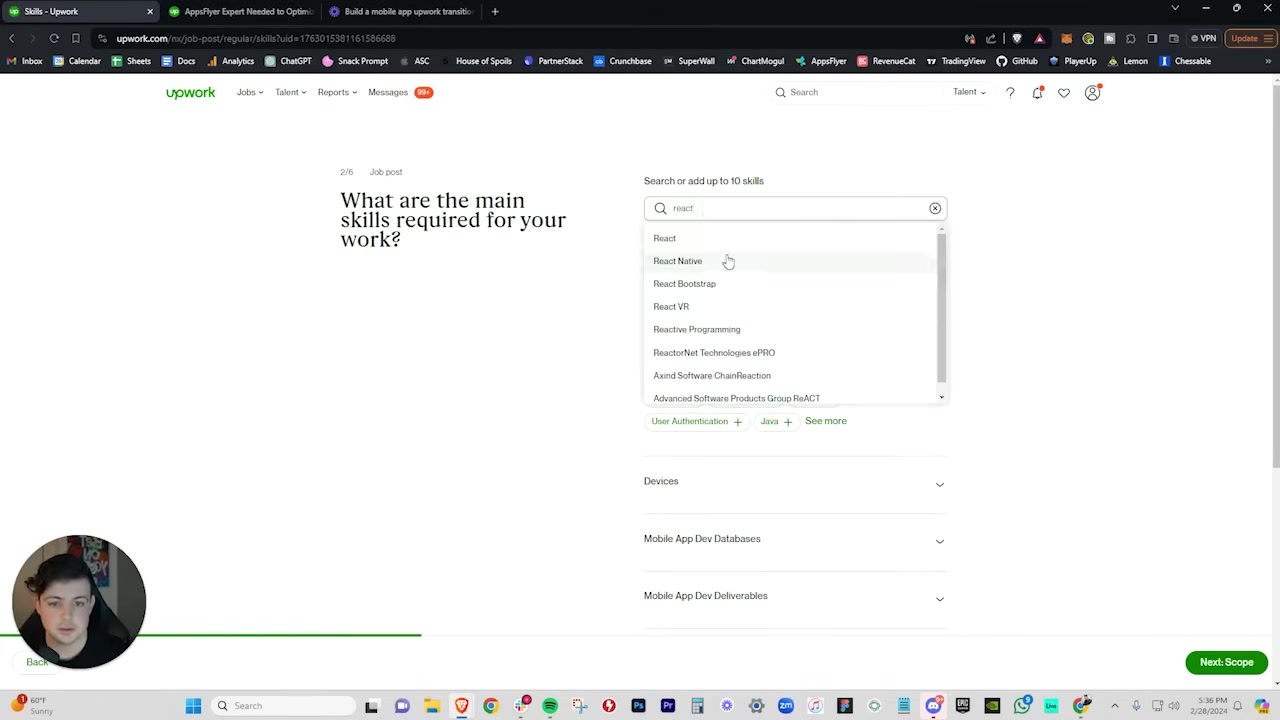Image resolution: width=1280 pixels, height=720 pixels.
Task: Expand the Mobile App Dev Deliverables section
Action: tap(794, 596)
